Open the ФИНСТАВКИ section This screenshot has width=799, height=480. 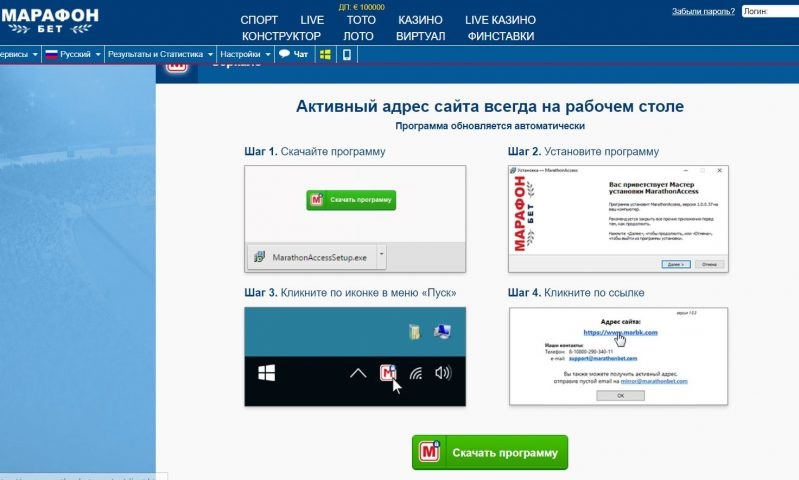click(500, 36)
